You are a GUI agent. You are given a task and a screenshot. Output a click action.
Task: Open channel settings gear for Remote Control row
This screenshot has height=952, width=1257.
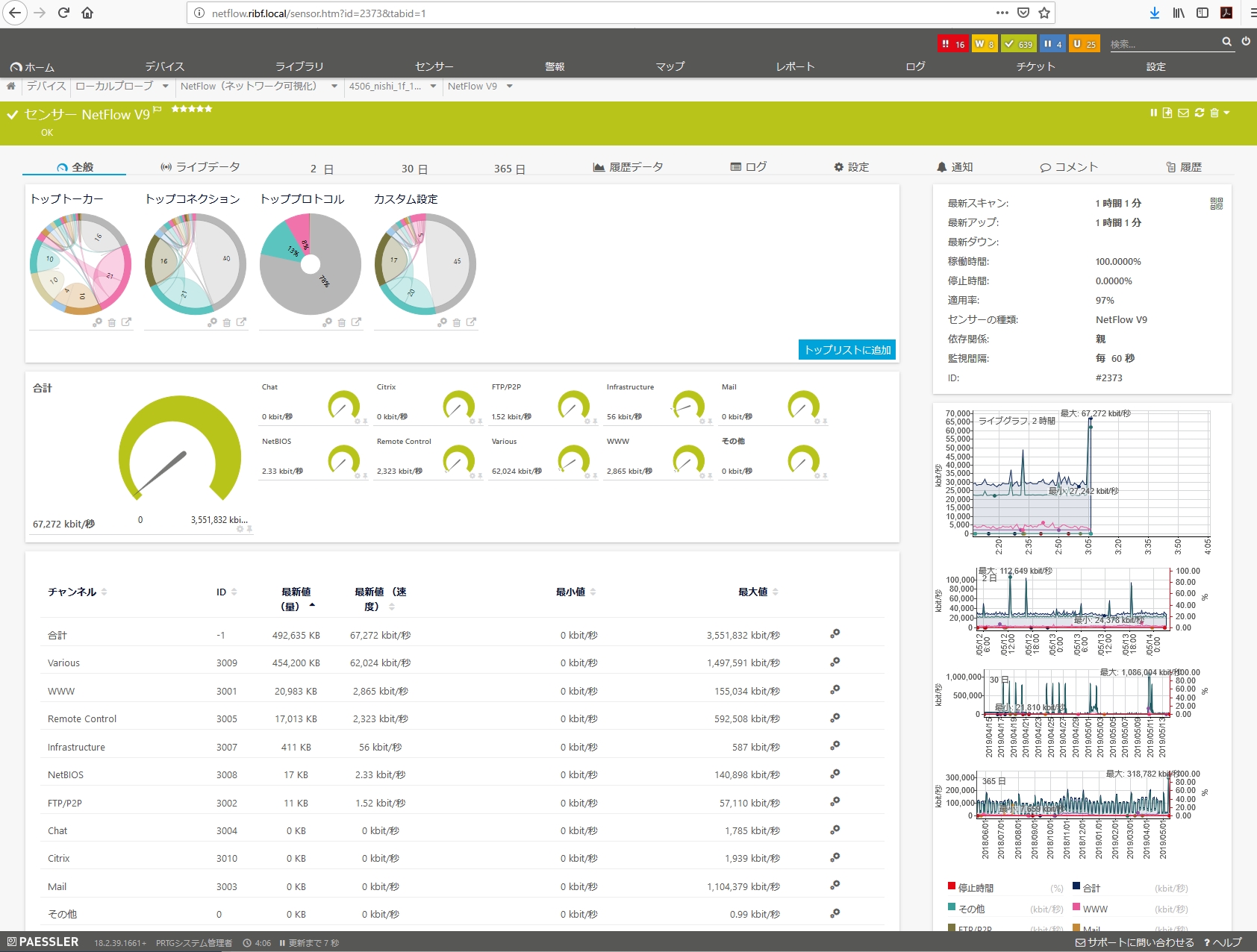tap(835, 718)
